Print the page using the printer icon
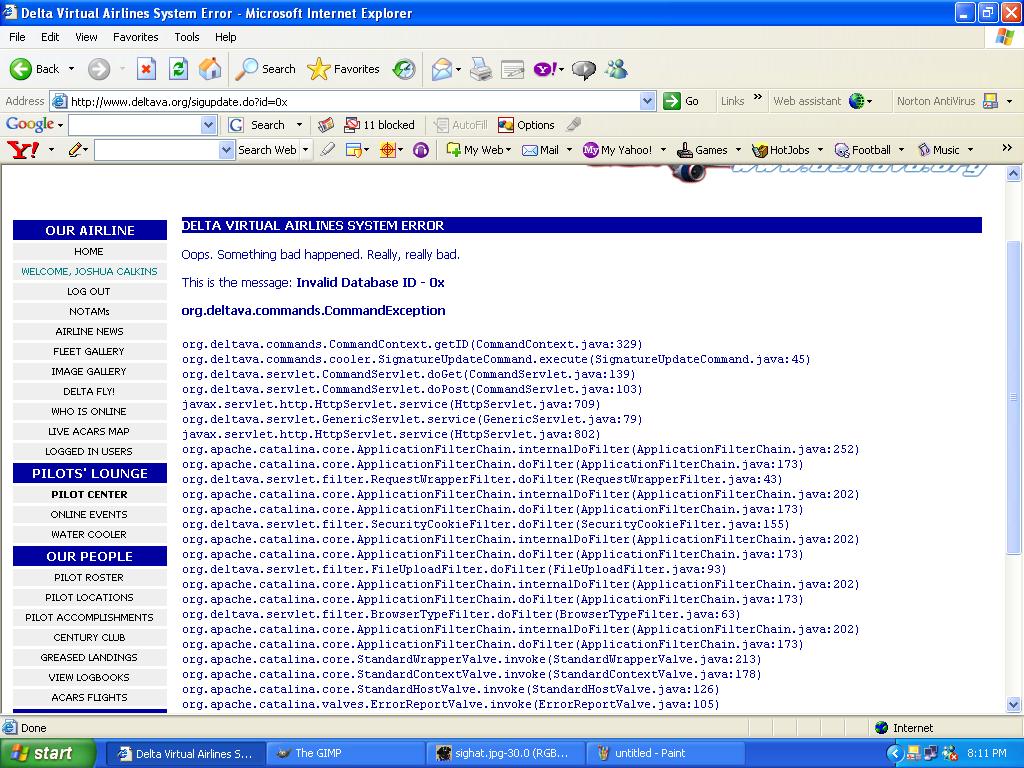Screen dimensions: 1024x768 click(481, 69)
